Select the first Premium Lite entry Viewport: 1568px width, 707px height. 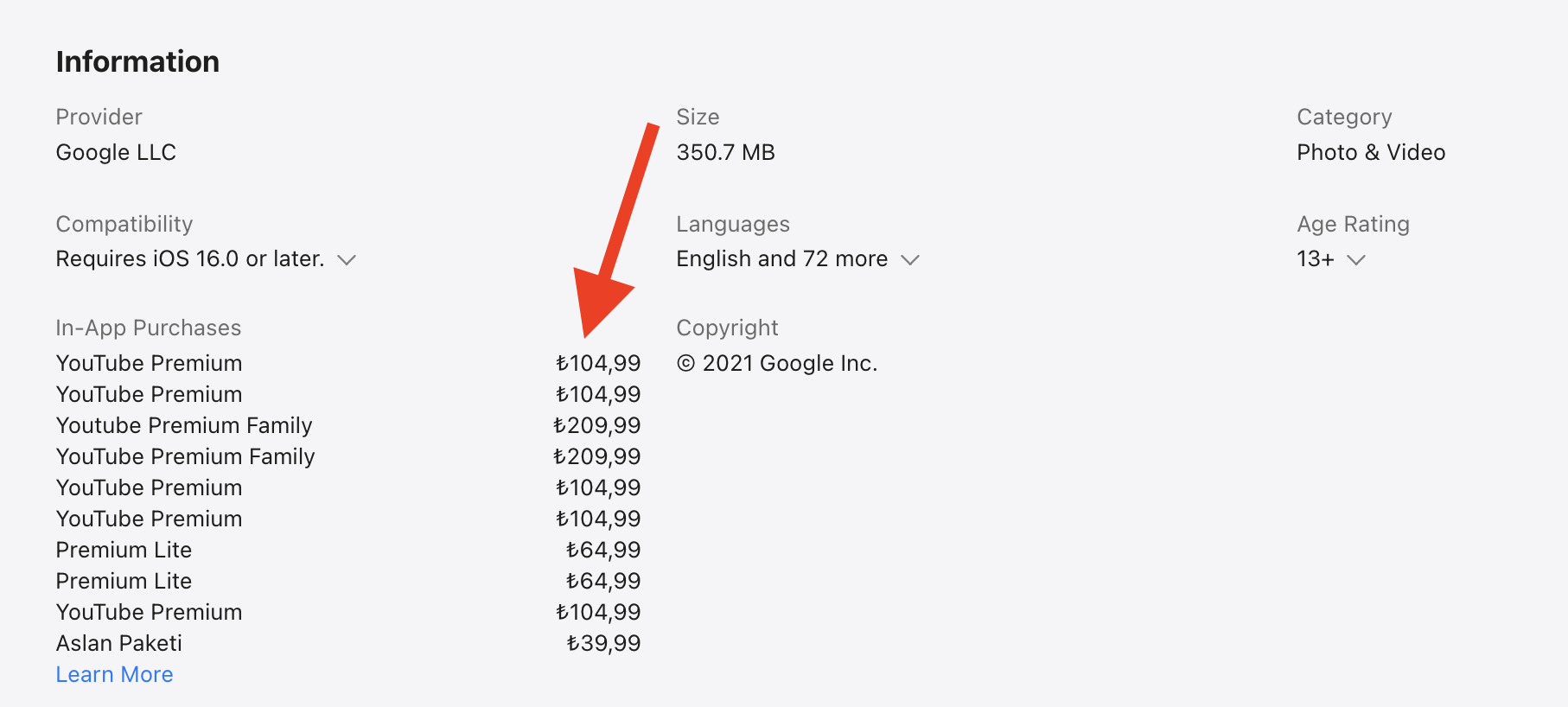tap(124, 550)
